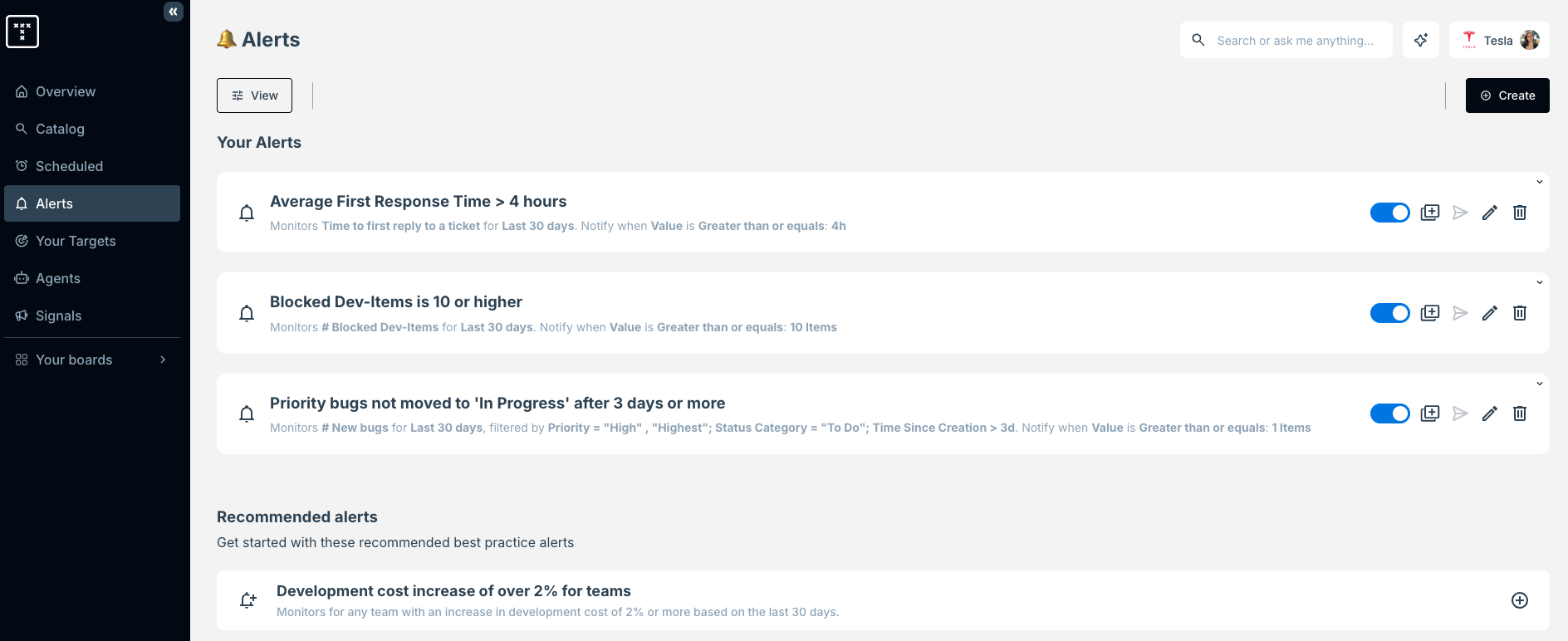
Task: Expand details of the Average First Response Time alert
Action: 1539,182
